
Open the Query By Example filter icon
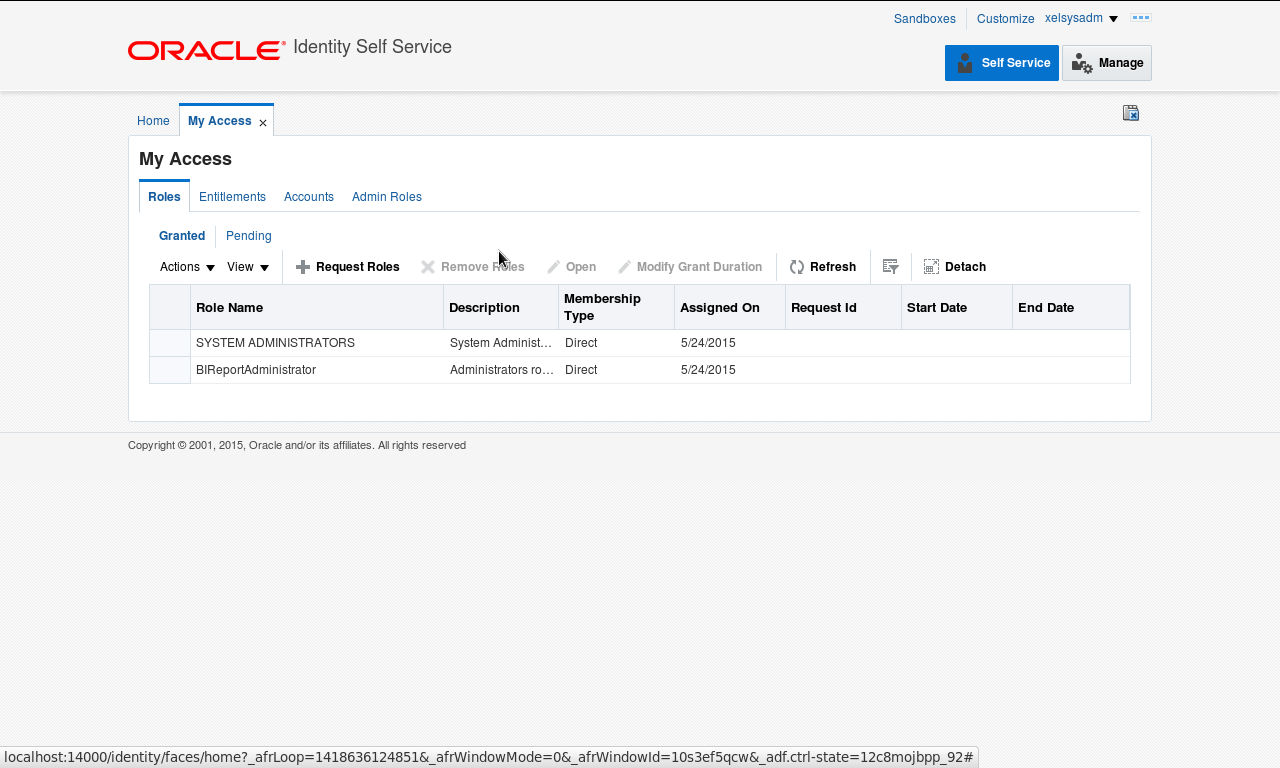(890, 267)
